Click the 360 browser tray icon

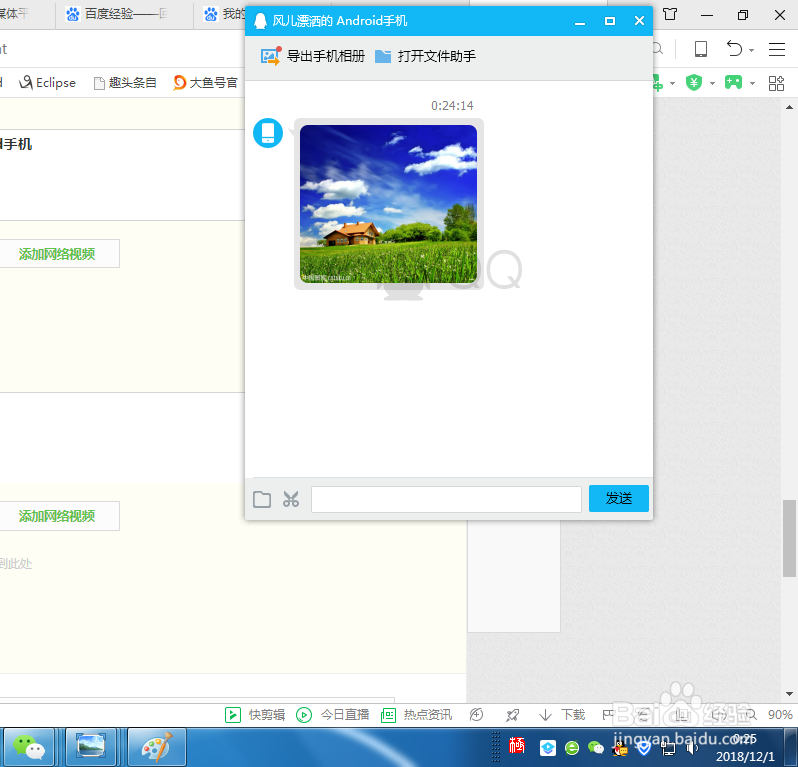click(572, 748)
